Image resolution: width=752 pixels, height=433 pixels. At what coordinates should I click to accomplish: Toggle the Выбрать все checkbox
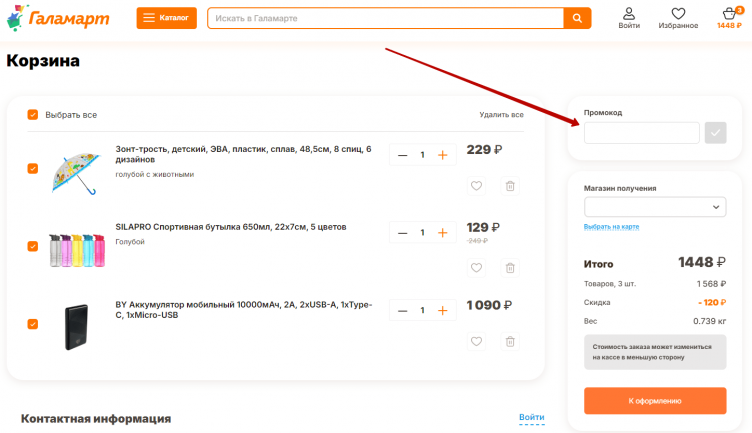coord(33,115)
